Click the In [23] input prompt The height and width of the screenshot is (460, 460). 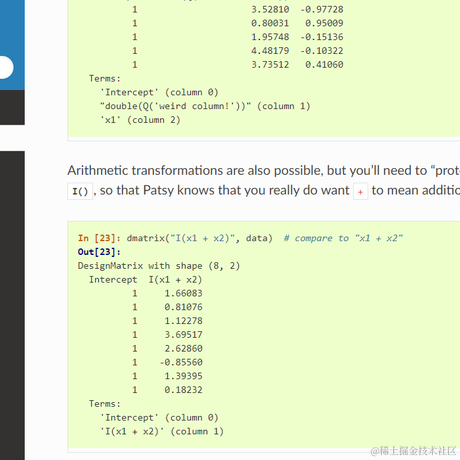pyautogui.click(x=99, y=238)
